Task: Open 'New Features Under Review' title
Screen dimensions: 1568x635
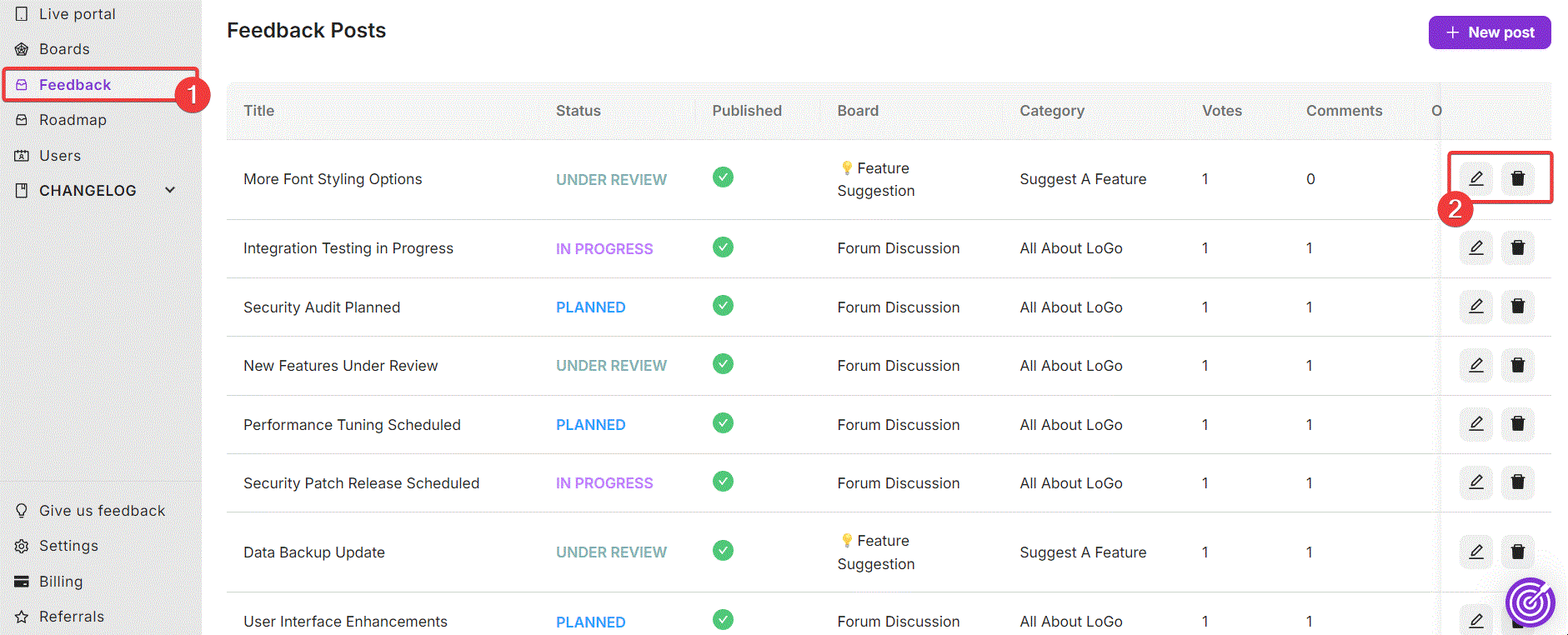Action: coord(340,366)
